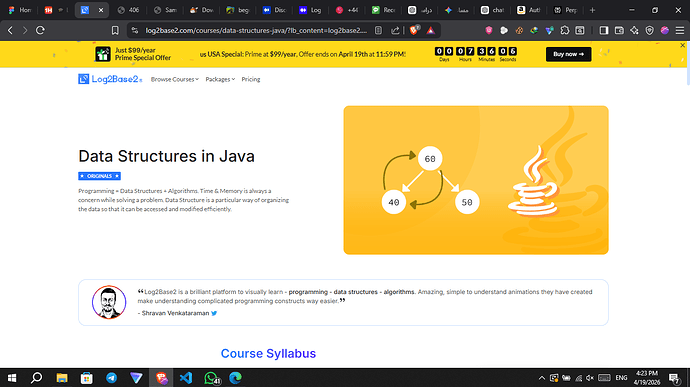690x387 pixels.
Task: Click the data structures Java course image
Action: coord(476,180)
